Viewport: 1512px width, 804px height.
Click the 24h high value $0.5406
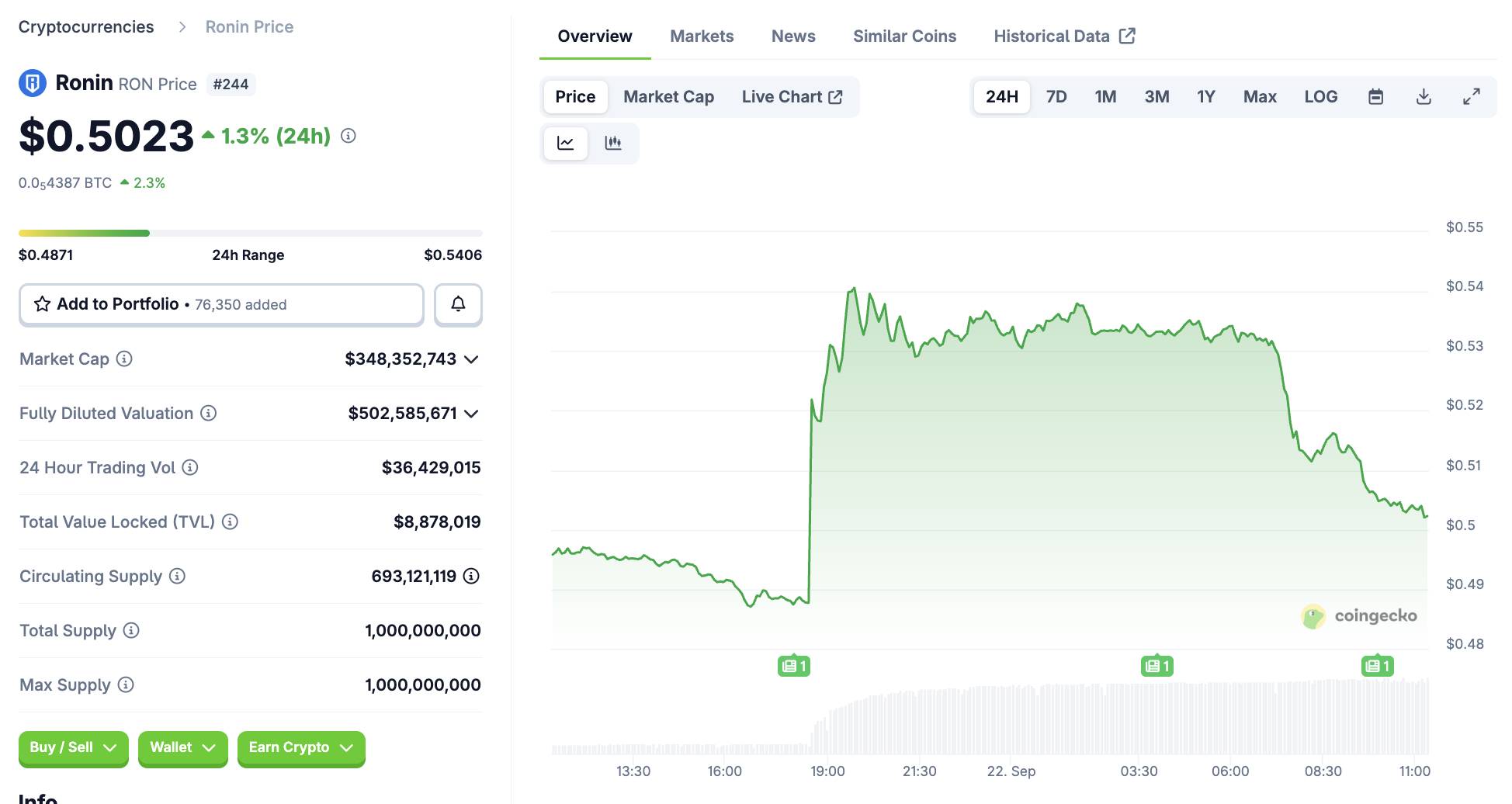click(453, 255)
